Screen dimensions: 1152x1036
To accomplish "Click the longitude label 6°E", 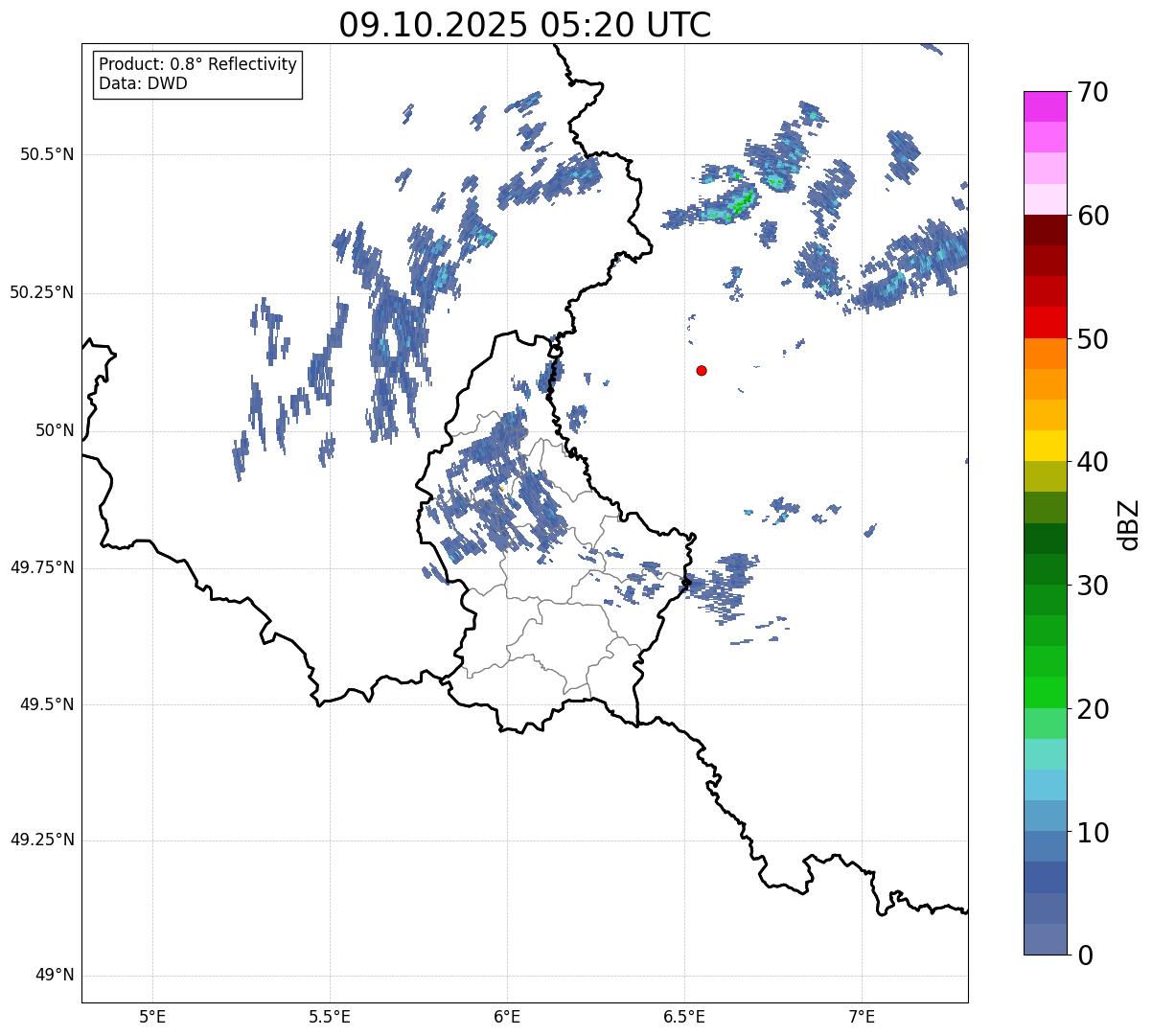I will point(507,1016).
